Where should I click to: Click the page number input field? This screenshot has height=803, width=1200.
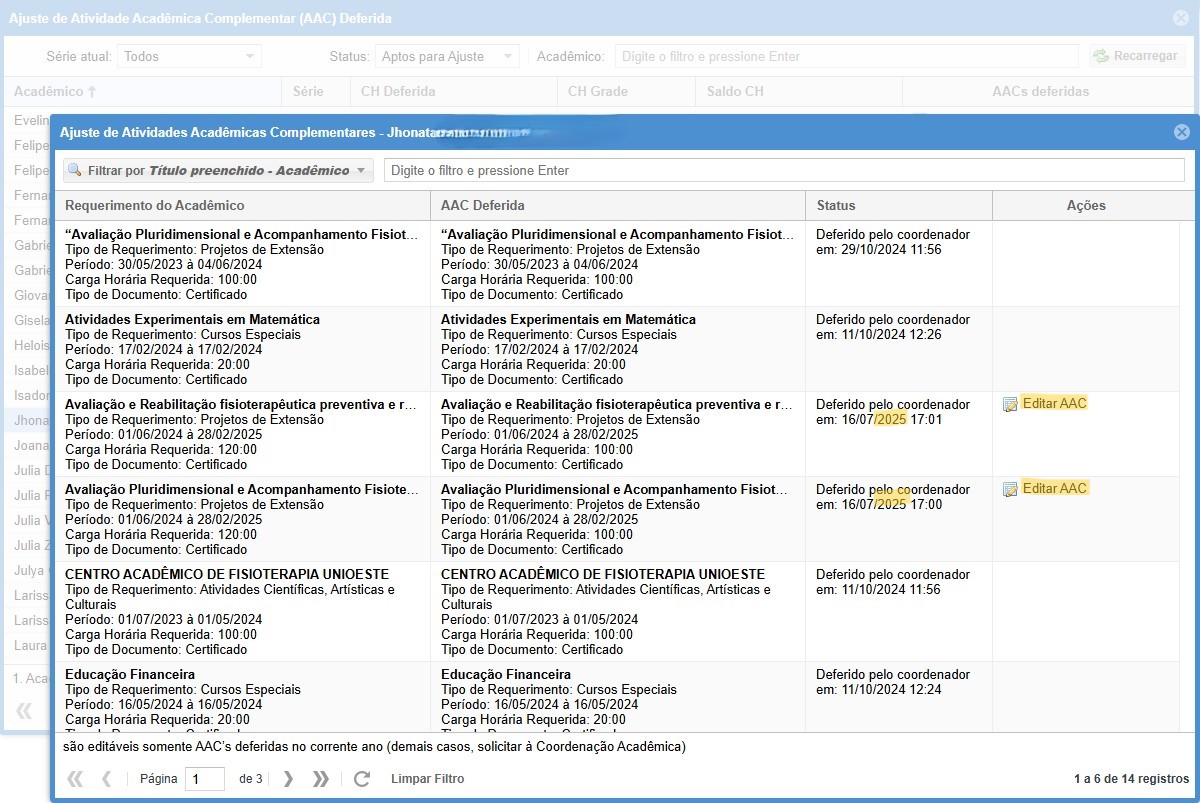point(204,779)
